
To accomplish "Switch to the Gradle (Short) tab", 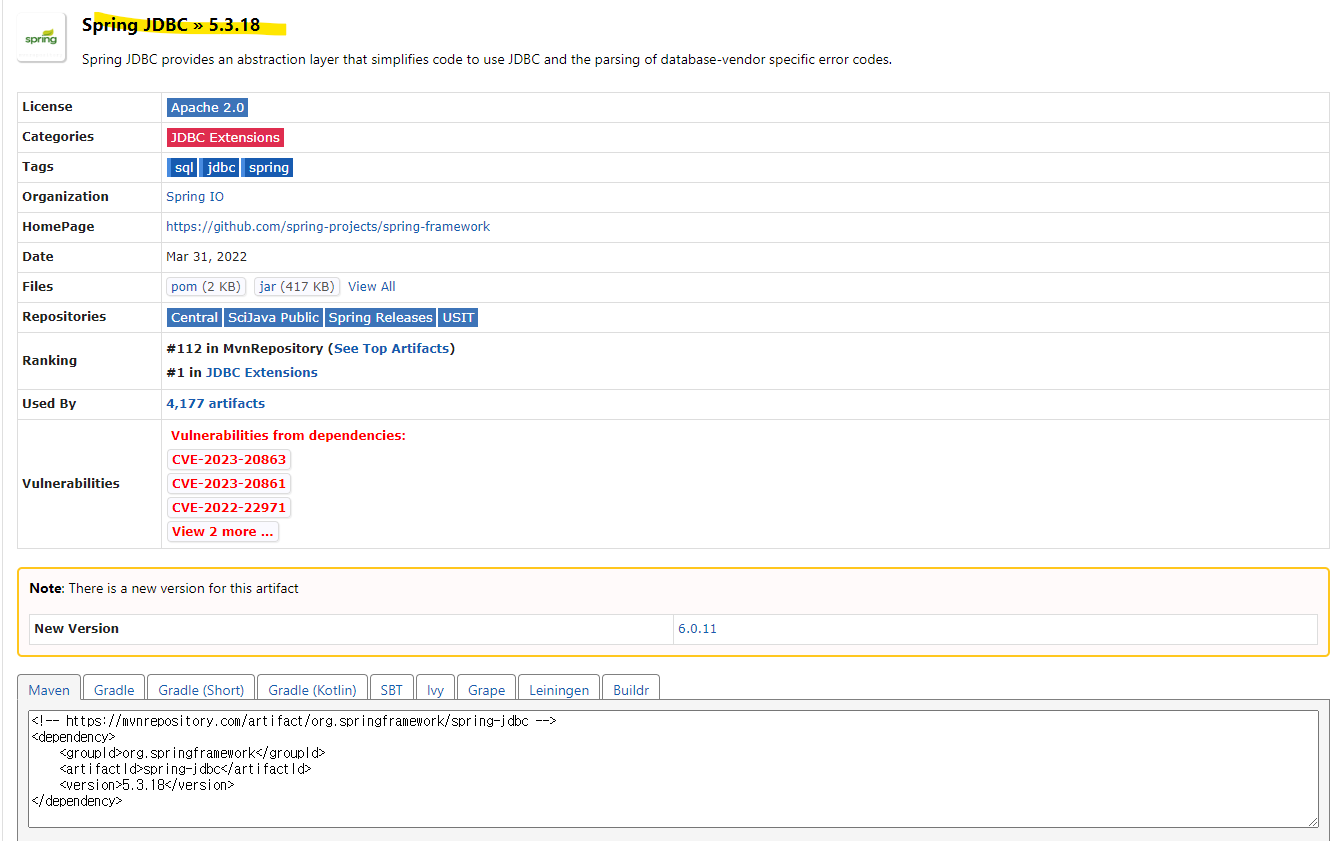I will 201,690.
